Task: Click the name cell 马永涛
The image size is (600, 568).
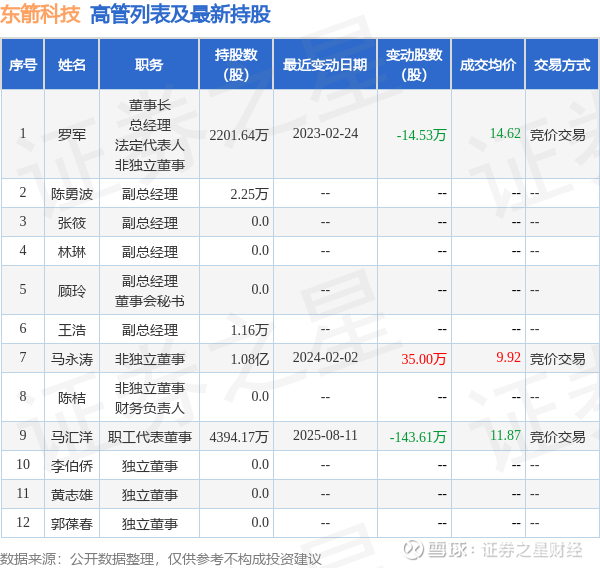Action: click(x=72, y=359)
